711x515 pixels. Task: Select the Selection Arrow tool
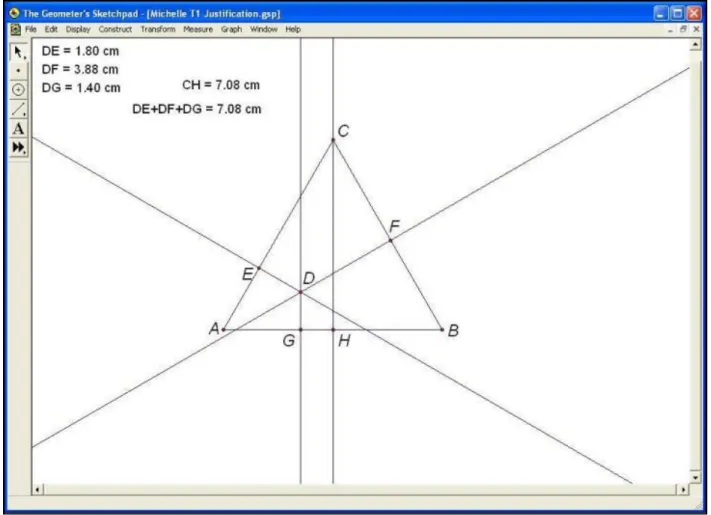click(x=18, y=53)
